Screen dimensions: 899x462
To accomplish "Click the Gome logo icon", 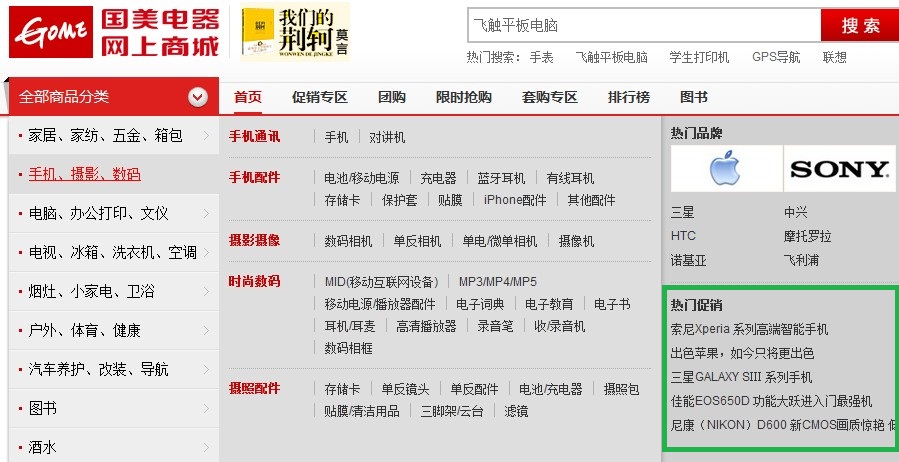I will pos(48,32).
